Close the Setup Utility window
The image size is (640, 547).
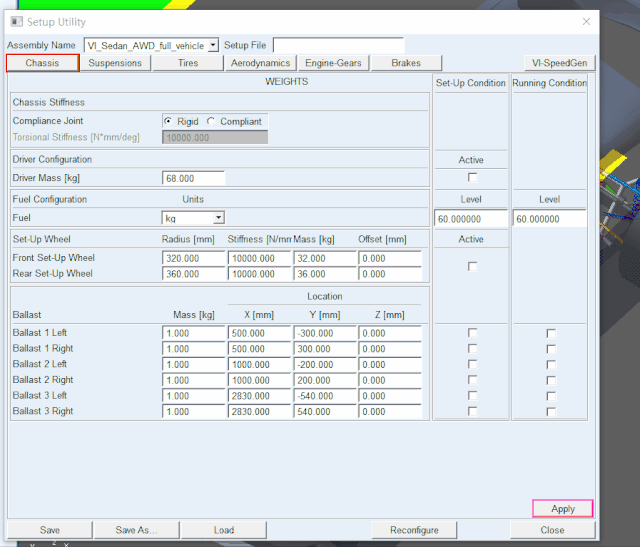[x=586, y=22]
